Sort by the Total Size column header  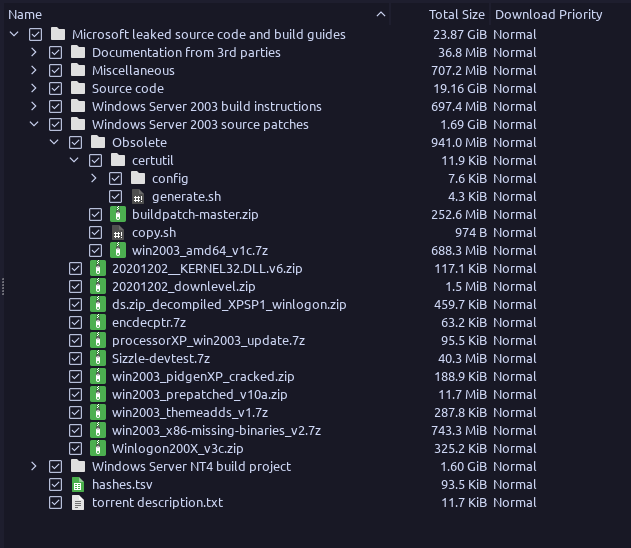pyautogui.click(x=440, y=14)
